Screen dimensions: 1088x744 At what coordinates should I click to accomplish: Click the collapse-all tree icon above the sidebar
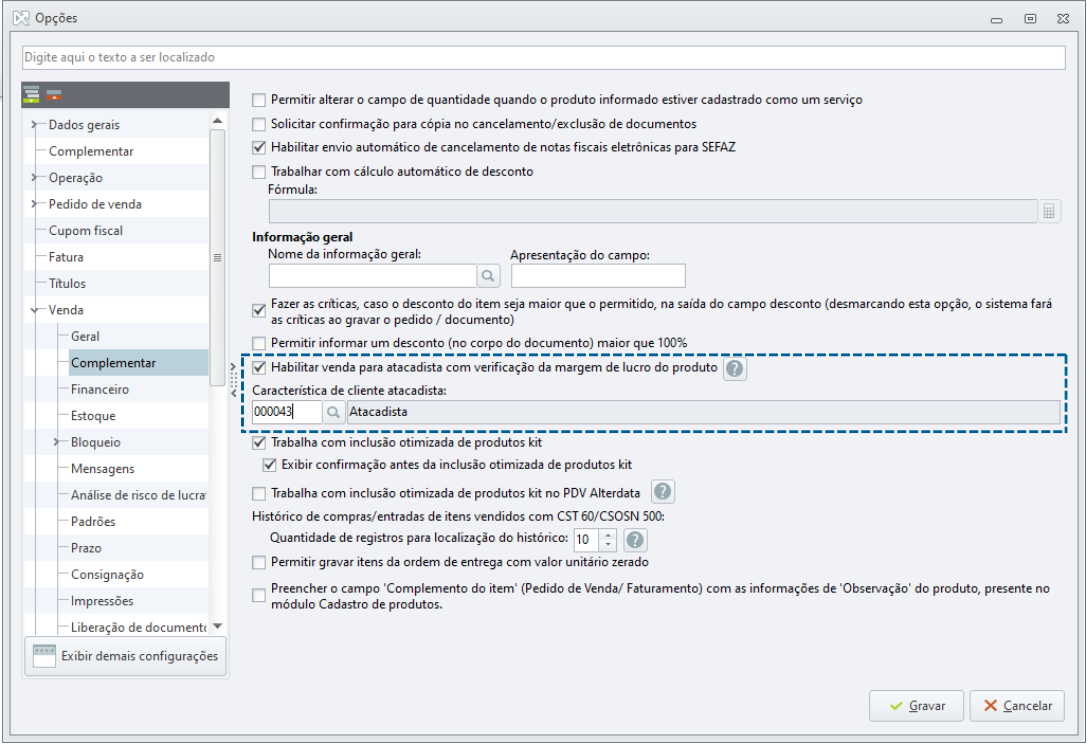[x=54, y=94]
